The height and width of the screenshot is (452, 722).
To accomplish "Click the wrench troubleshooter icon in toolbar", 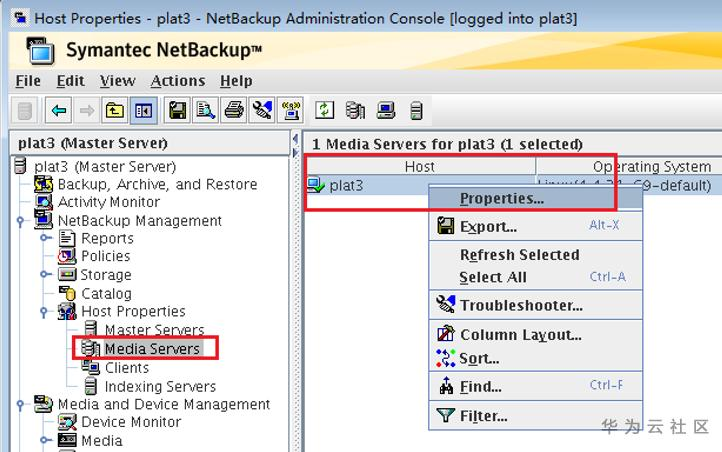I will click(x=262, y=110).
